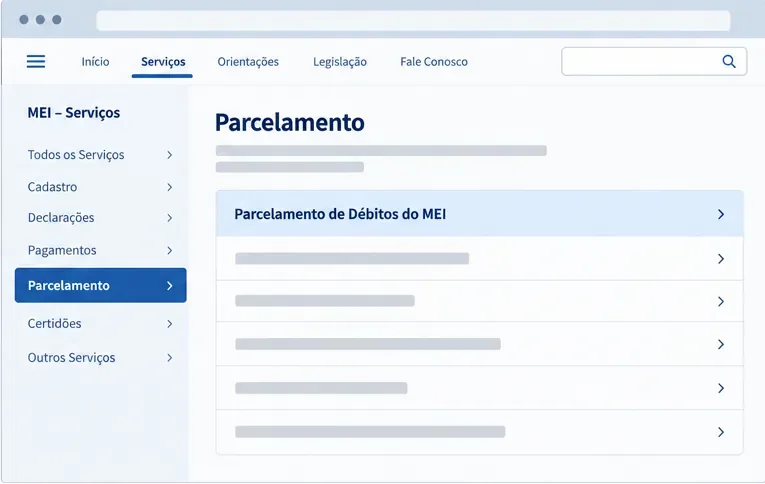Click the MEI – Serviços sidebar heading
Image resolution: width=765 pixels, height=484 pixels.
74,113
